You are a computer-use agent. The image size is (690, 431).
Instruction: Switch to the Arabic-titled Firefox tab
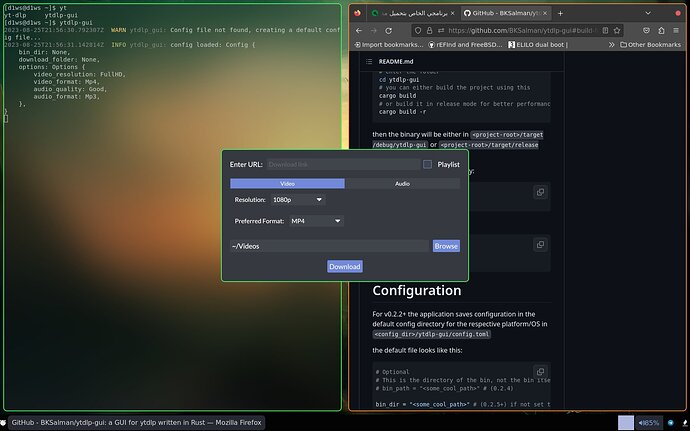pyautogui.click(x=413, y=13)
